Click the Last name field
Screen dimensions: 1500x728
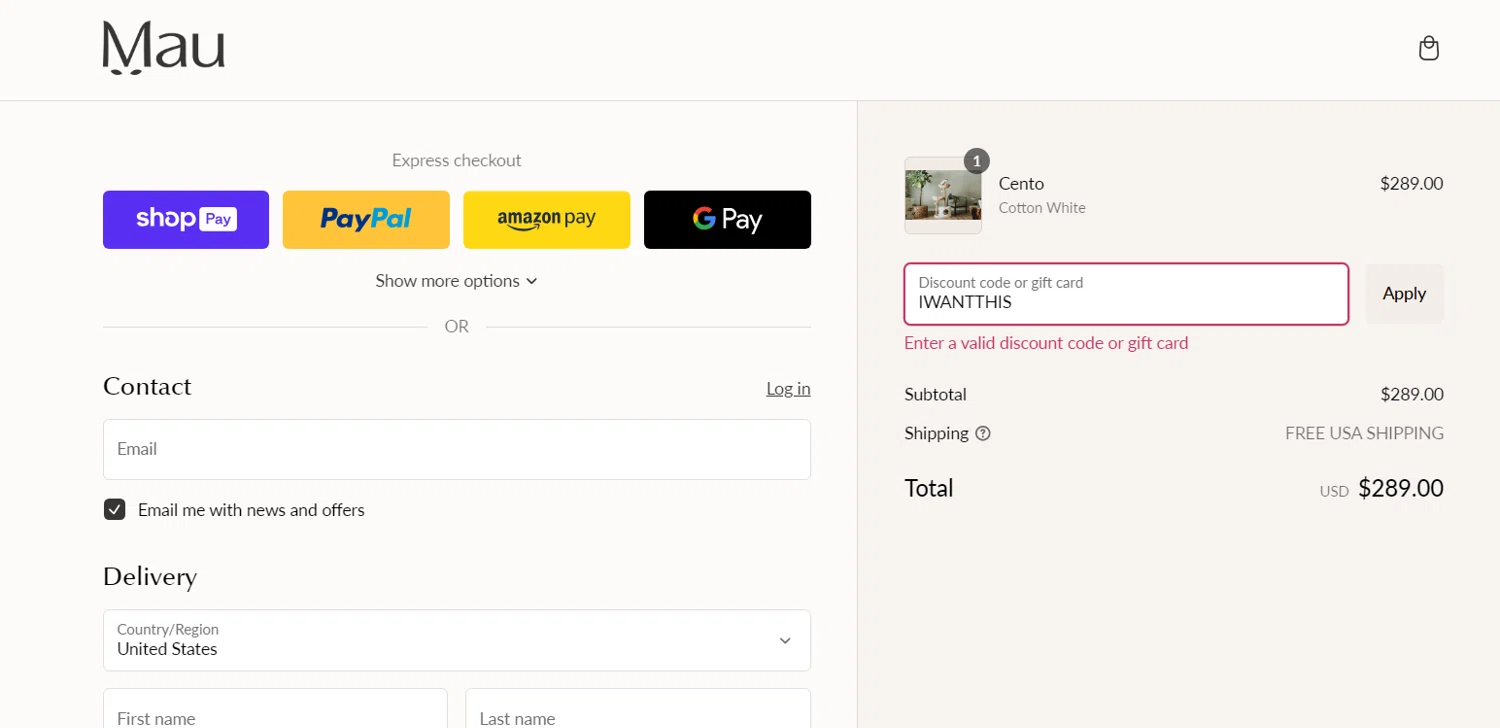tap(638, 708)
